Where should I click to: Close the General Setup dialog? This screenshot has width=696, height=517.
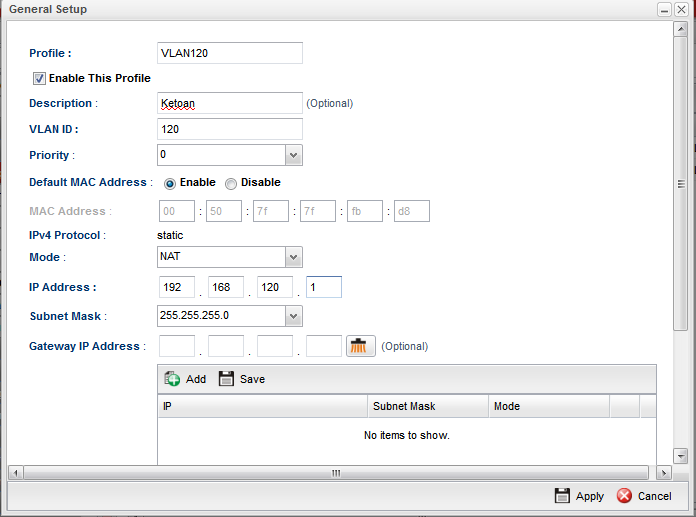click(x=681, y=9)
